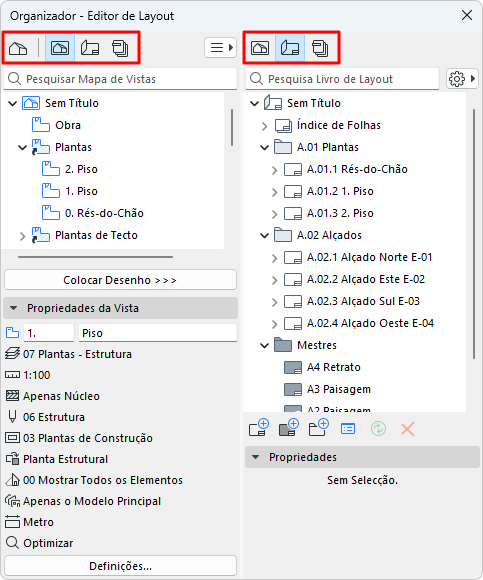Image resolution: width=483 pixels, height=580 pixels.
Task: Collapse the Propriedades da Vista section
Action: pos(13,308)
